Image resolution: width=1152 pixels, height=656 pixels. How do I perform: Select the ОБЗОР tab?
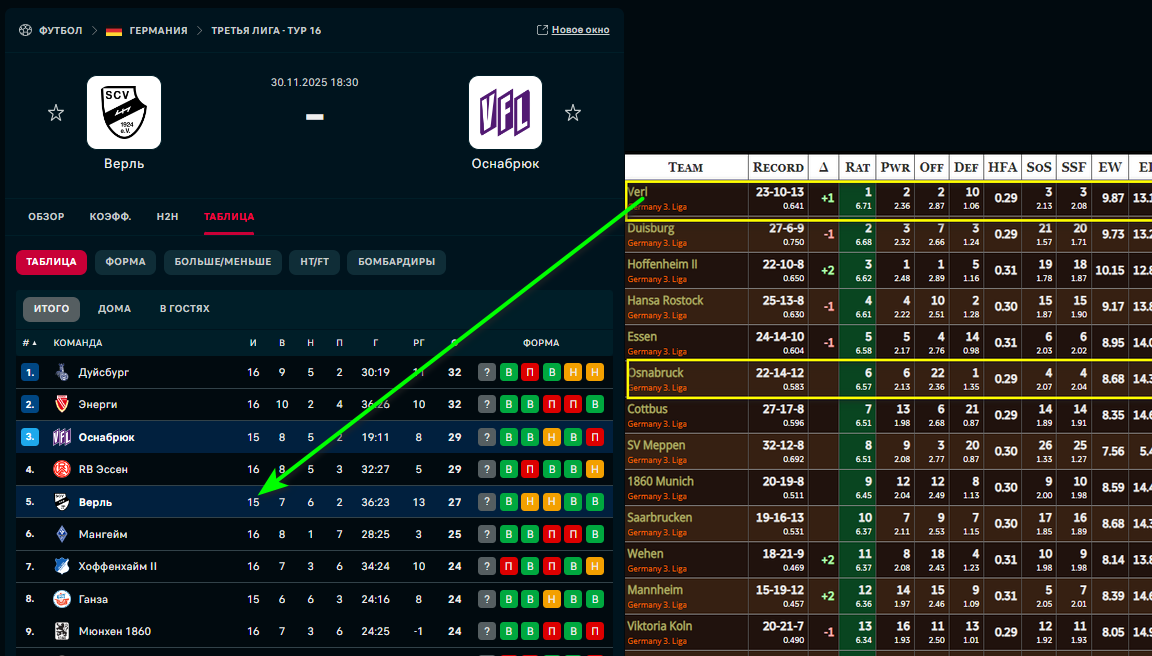(46, 216)
